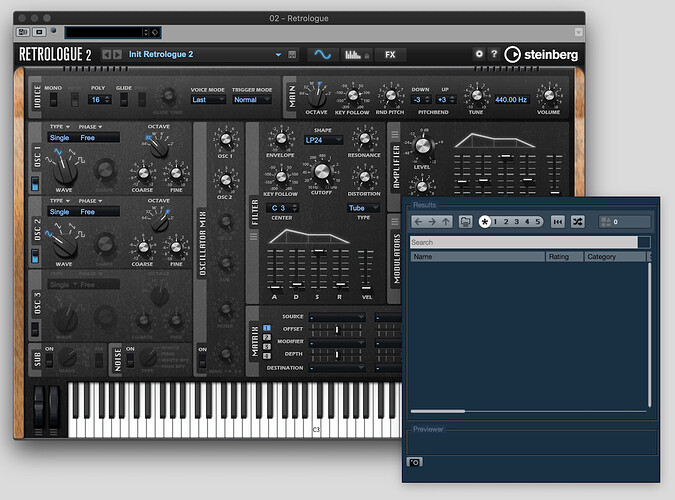
Task: Select rating filter 1
Action: [495, 222]
